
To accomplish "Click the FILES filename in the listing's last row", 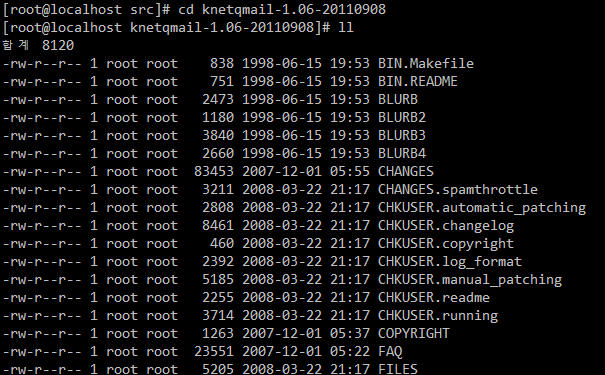I will point(398,369).
